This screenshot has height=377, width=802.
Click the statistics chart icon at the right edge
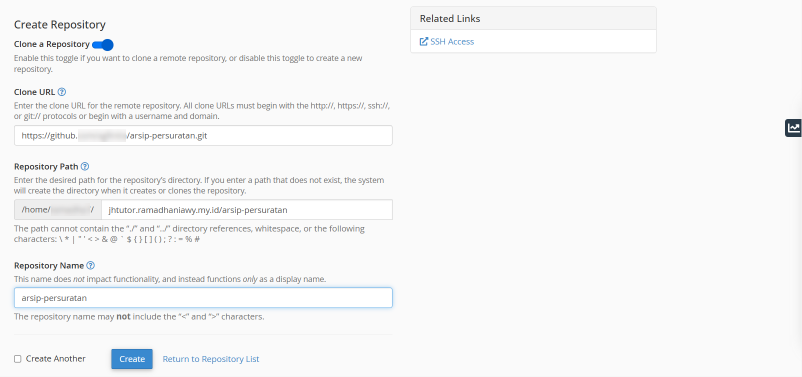(x=793, y=127)
